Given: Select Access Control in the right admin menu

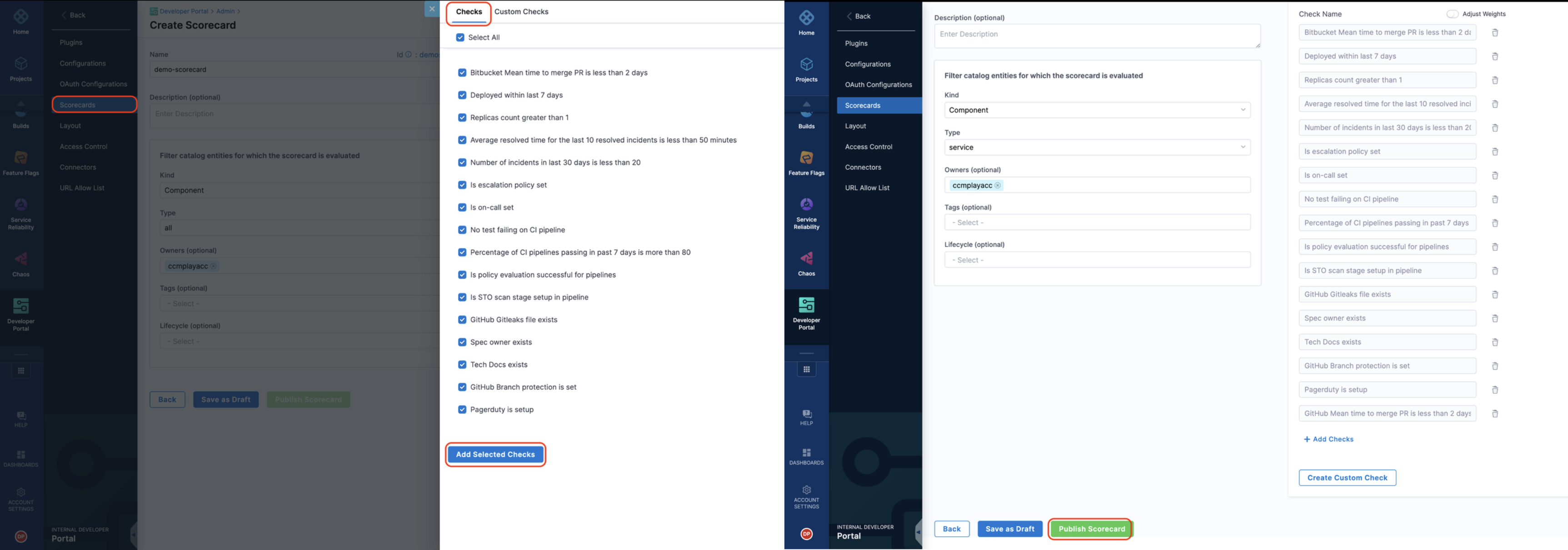Looking at the screenshot, I should (868, 147).
